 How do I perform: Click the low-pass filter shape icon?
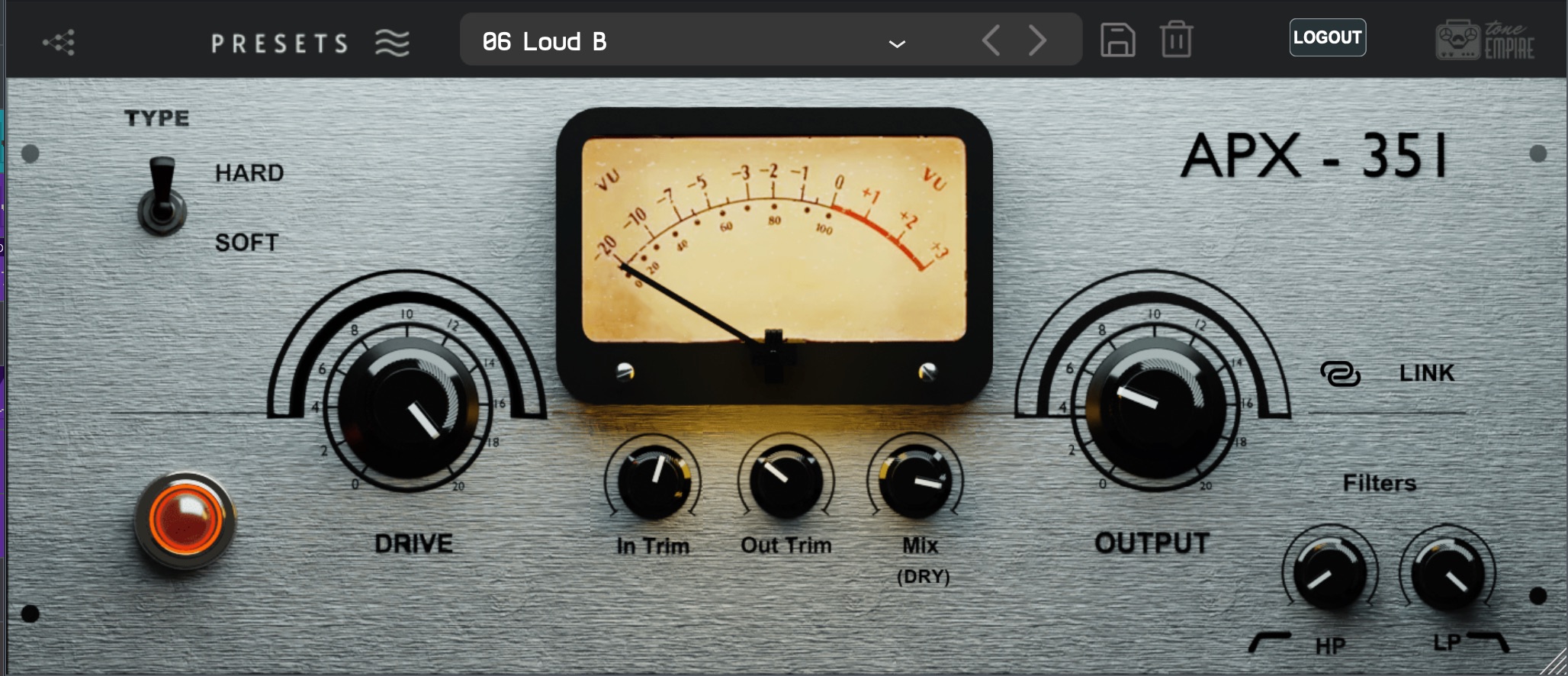[x=1488, y=642]
